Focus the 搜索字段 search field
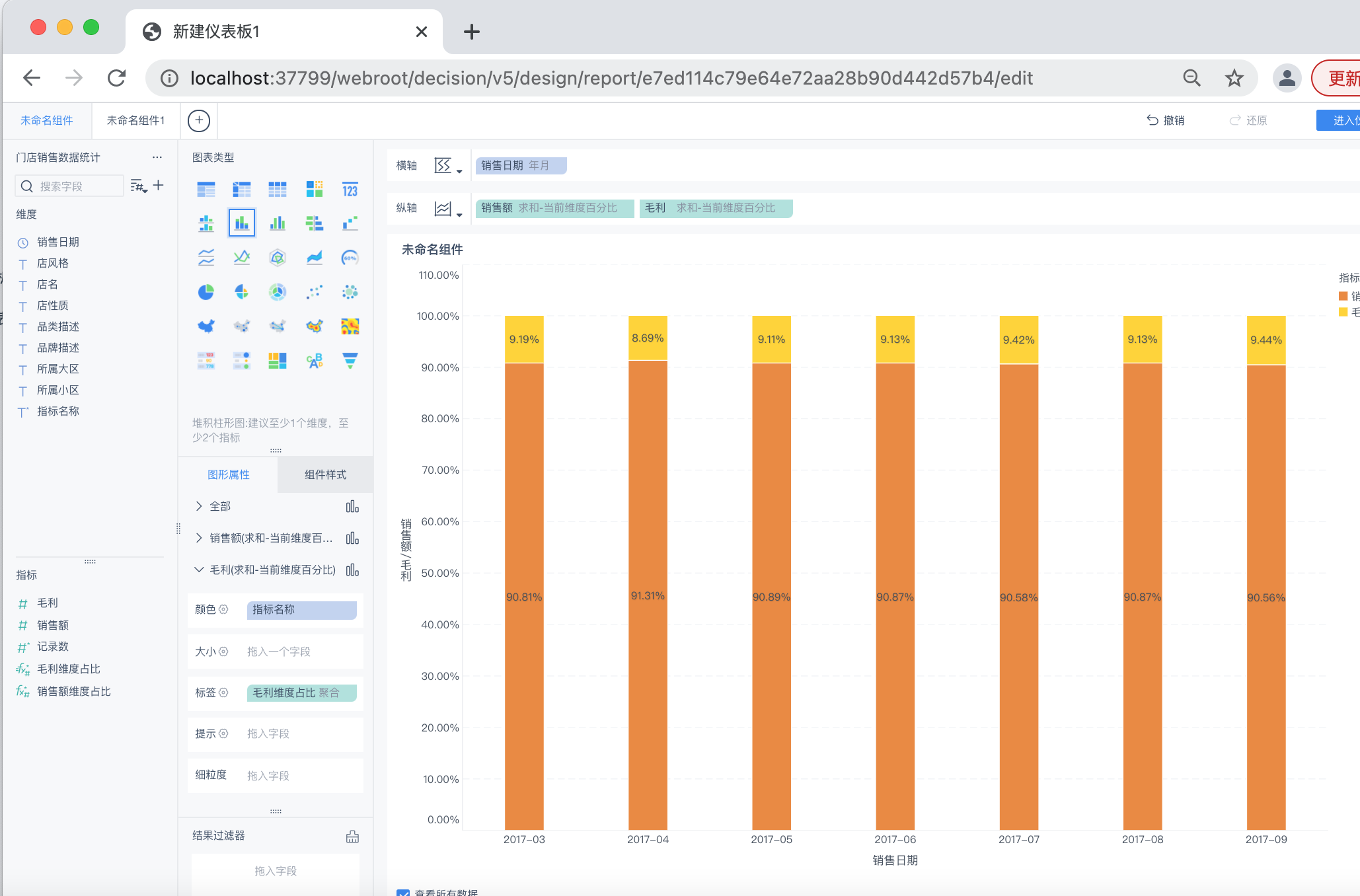The height and width of the screenshot is (896, 1360). pos(69,186)
